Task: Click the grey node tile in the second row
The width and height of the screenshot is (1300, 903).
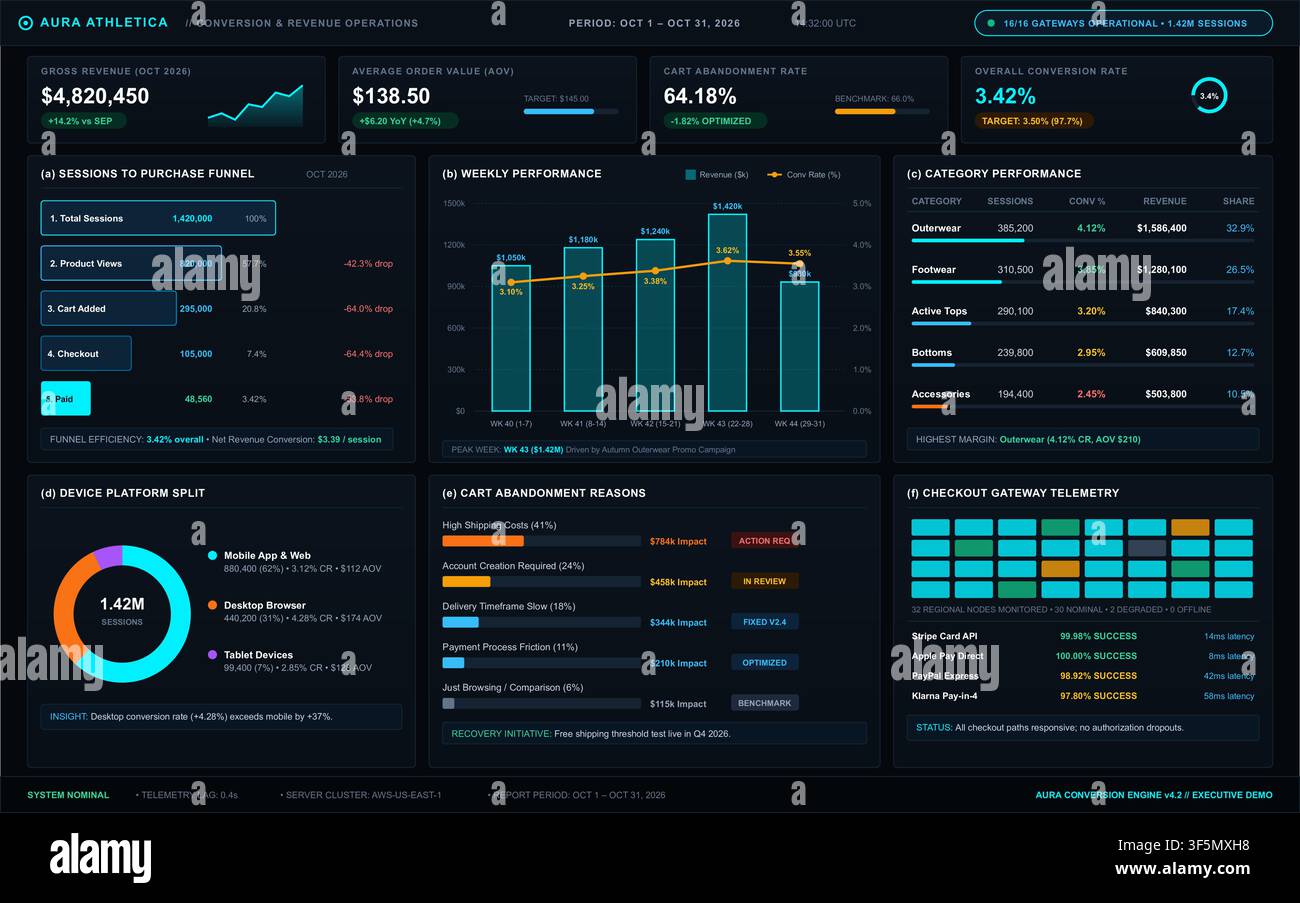Action: coord(1147,548)
